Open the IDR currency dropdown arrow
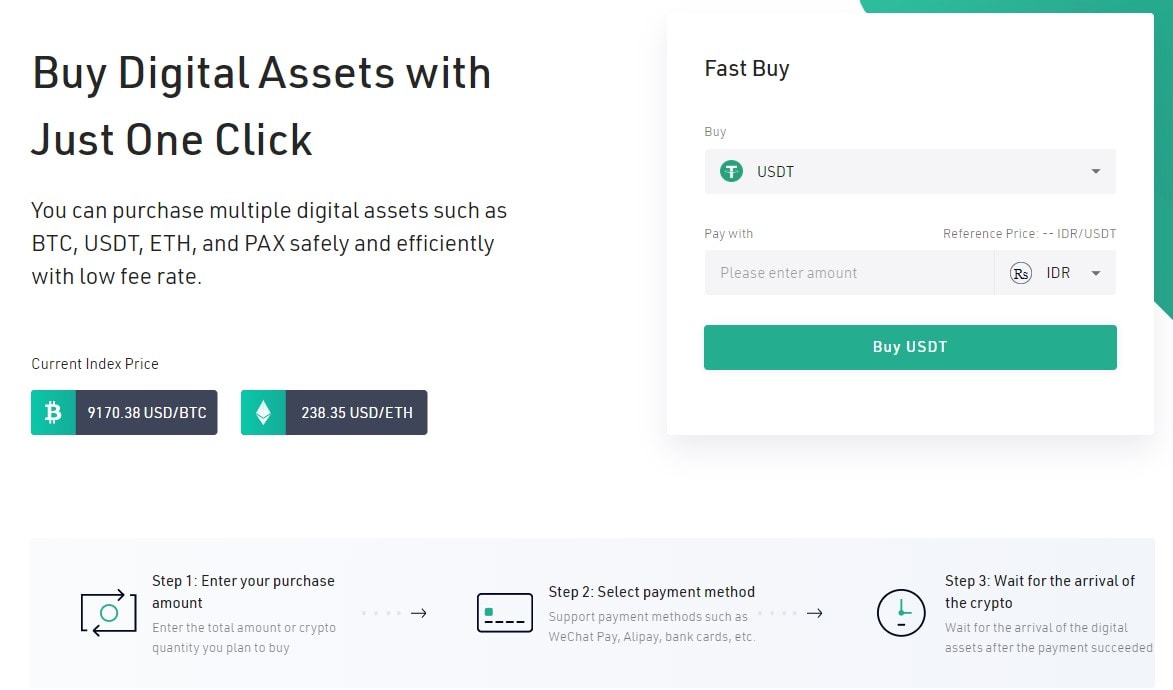The height and width of the screenshot is (690, 1173). (x=1096, y=273)
